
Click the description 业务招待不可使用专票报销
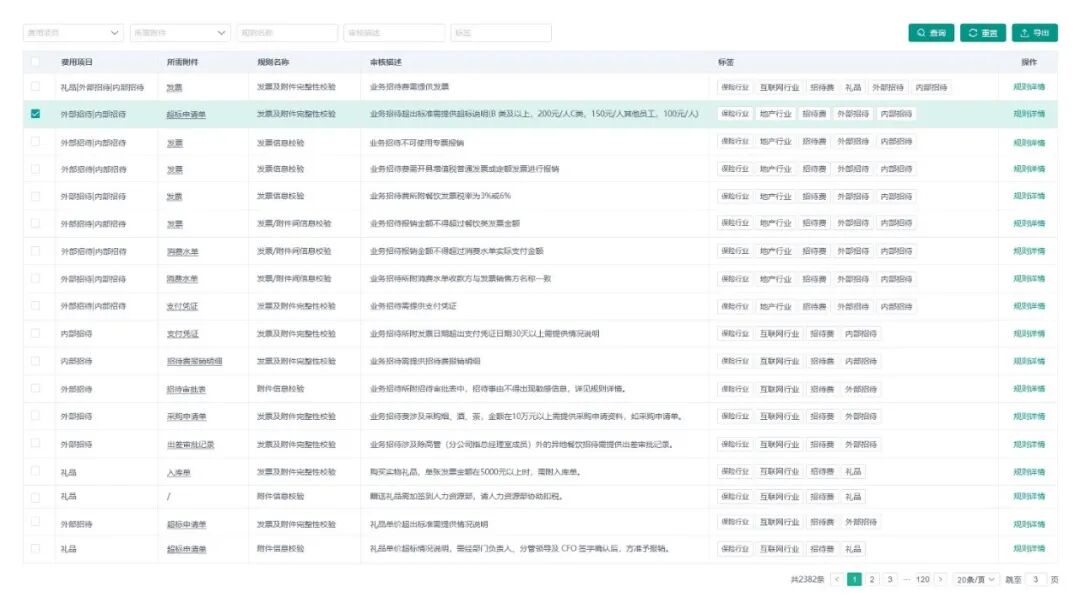(417, 143)
